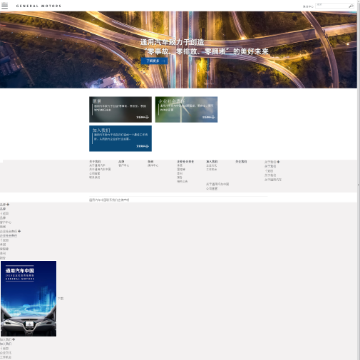Expand the plus icon below the report cover image
The height and width of the screenshot is (360, 360).
point(14,339)
